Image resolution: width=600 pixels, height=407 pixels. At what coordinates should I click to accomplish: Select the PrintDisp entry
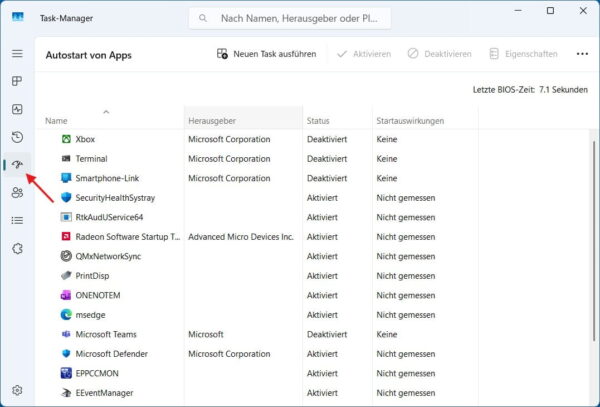click(92, 276)
